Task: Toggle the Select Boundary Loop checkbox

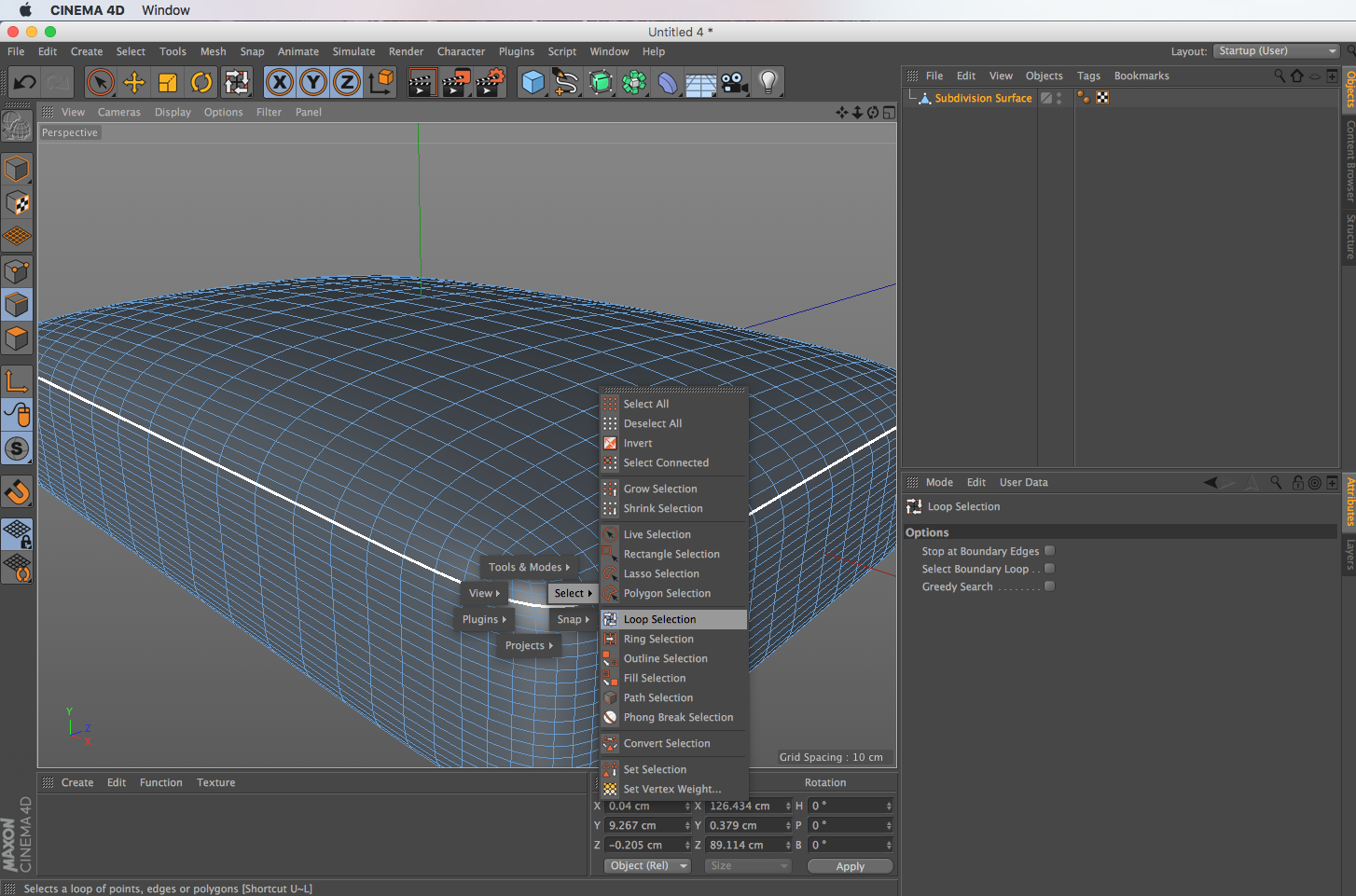Action: (1049, 569)
